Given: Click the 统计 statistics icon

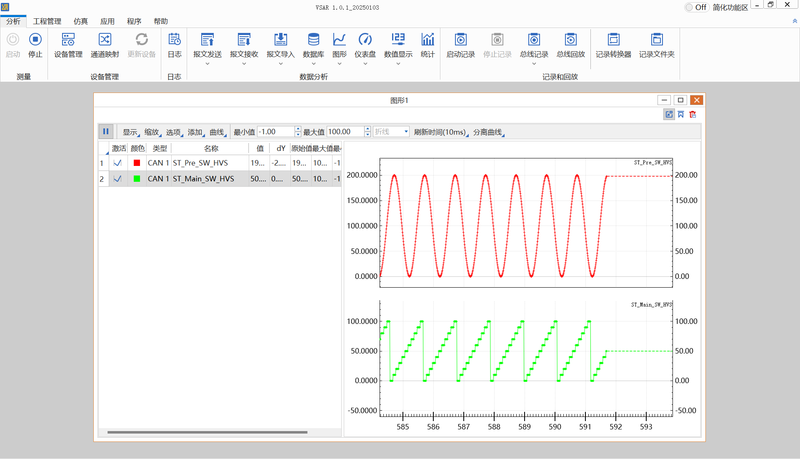Looking at the screenshot, I should [428, 44].
